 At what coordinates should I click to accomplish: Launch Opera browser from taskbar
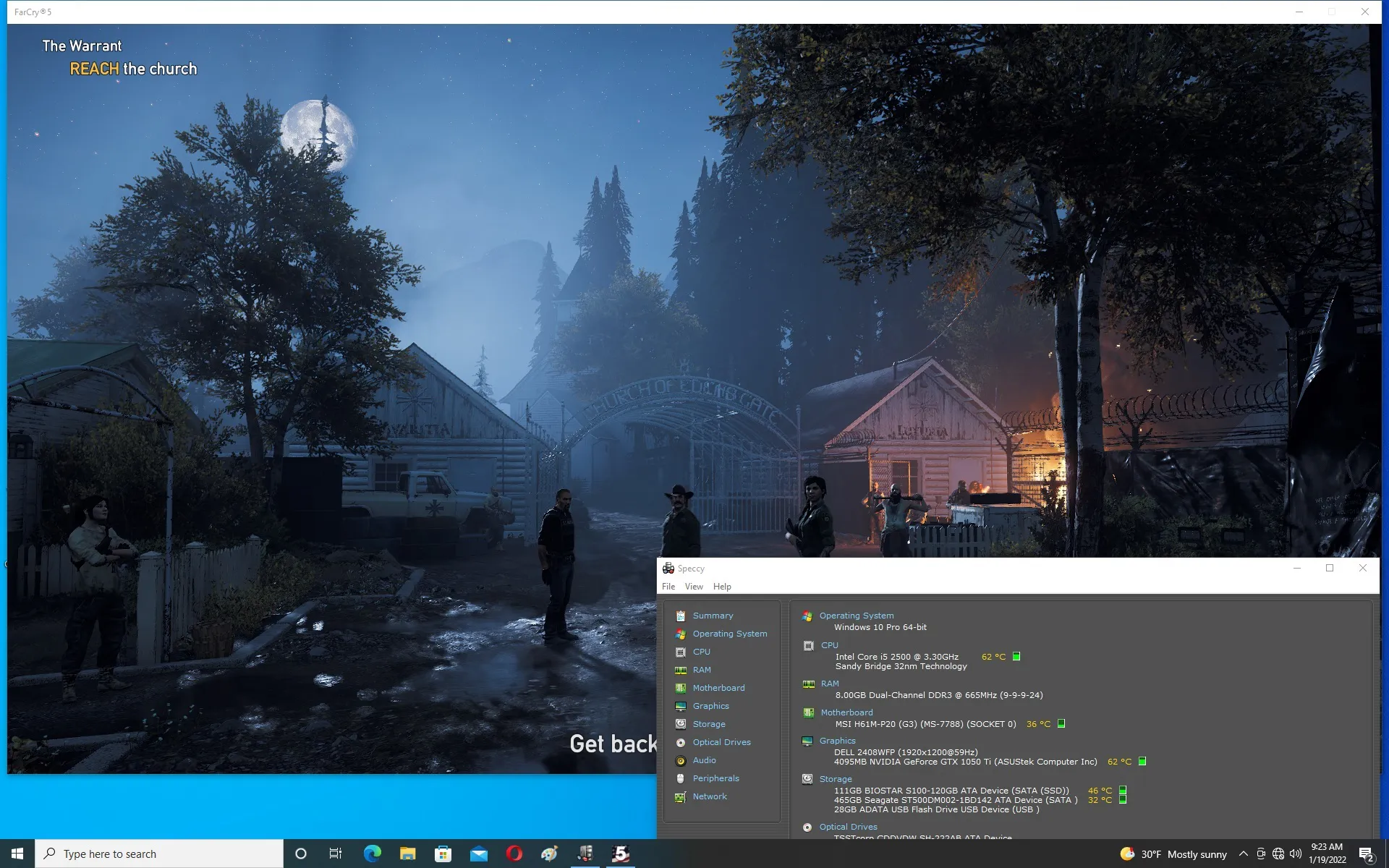pos(514,854)
